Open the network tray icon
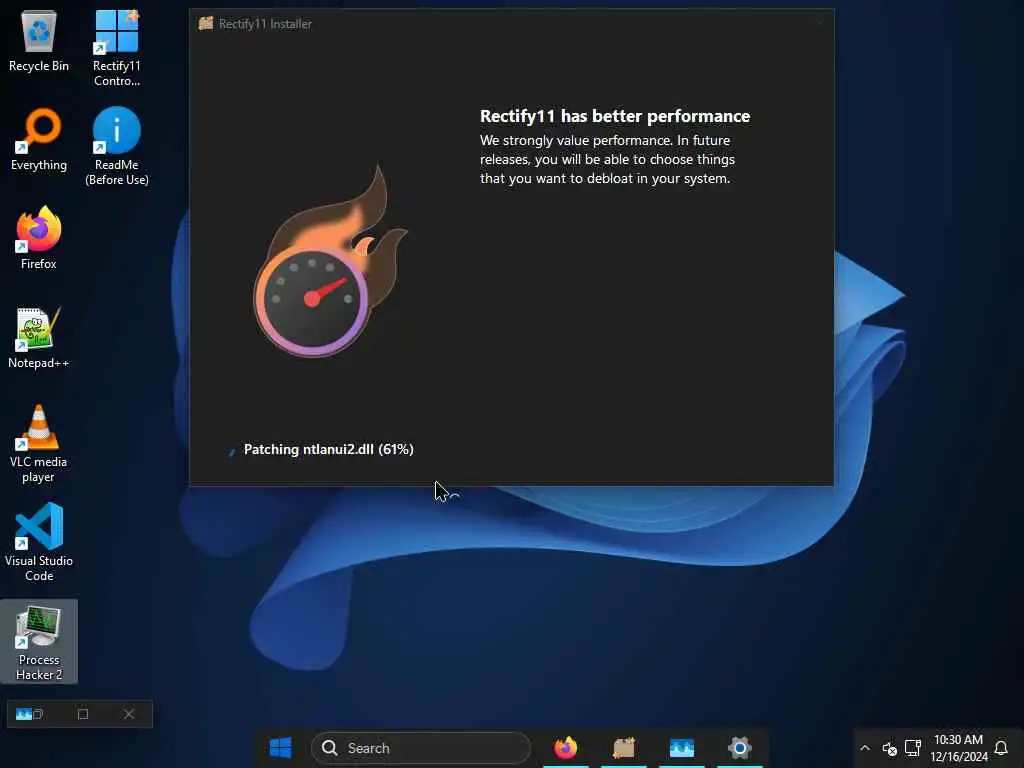This screenshot has width=1024, height=768. [x=913, y=748]
